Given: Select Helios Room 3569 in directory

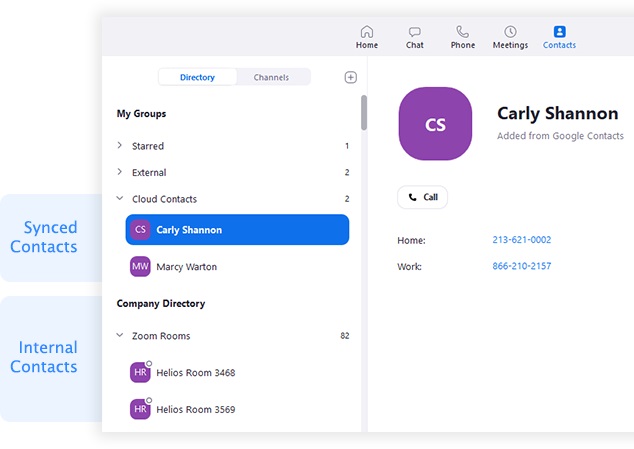Looking at the screenshot, I should pos(195,409).
